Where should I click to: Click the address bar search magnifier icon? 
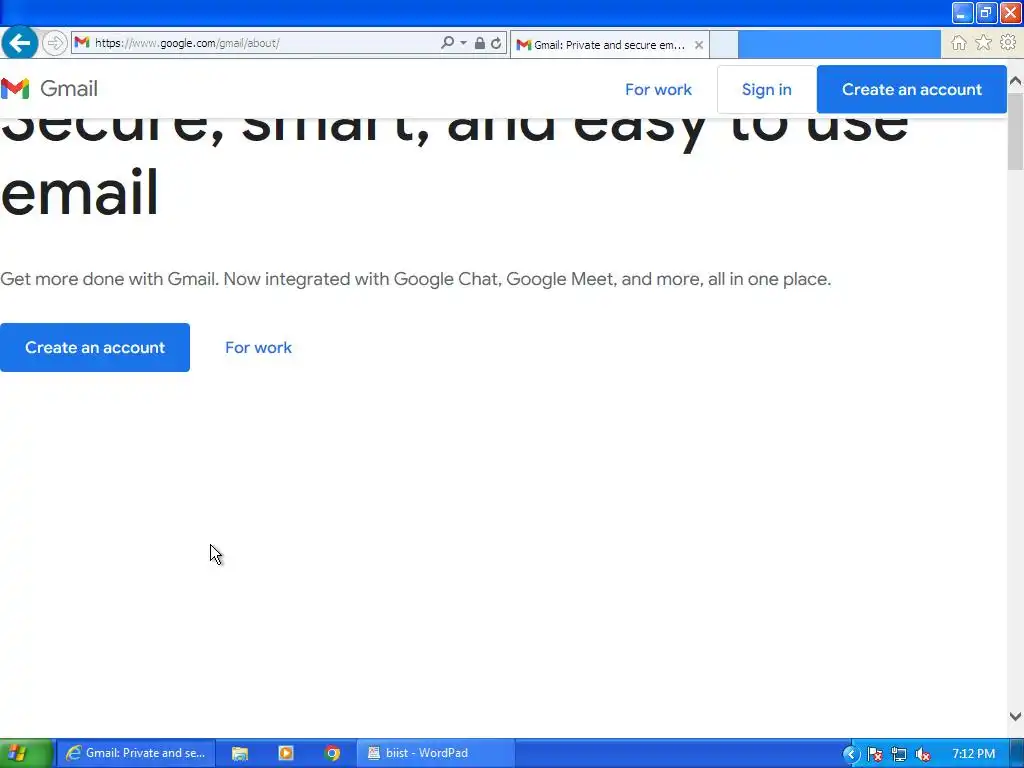(447, 42)
